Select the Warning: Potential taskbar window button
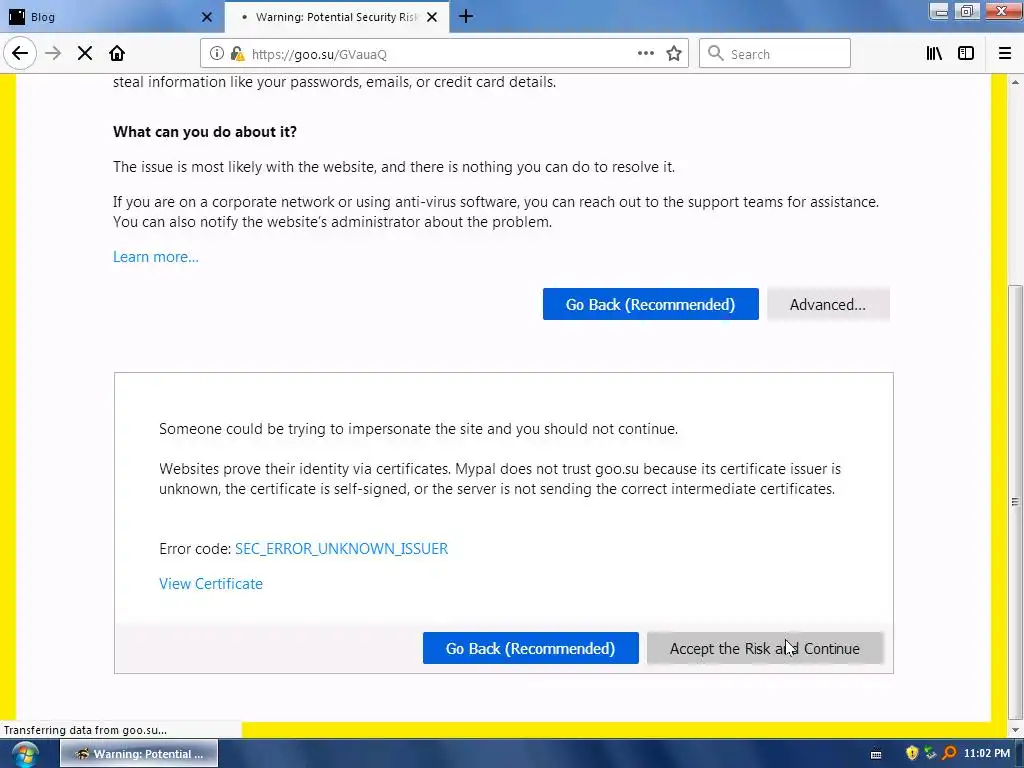The height and width of the screenshot is (768, 1024). [x=139, y=754]
